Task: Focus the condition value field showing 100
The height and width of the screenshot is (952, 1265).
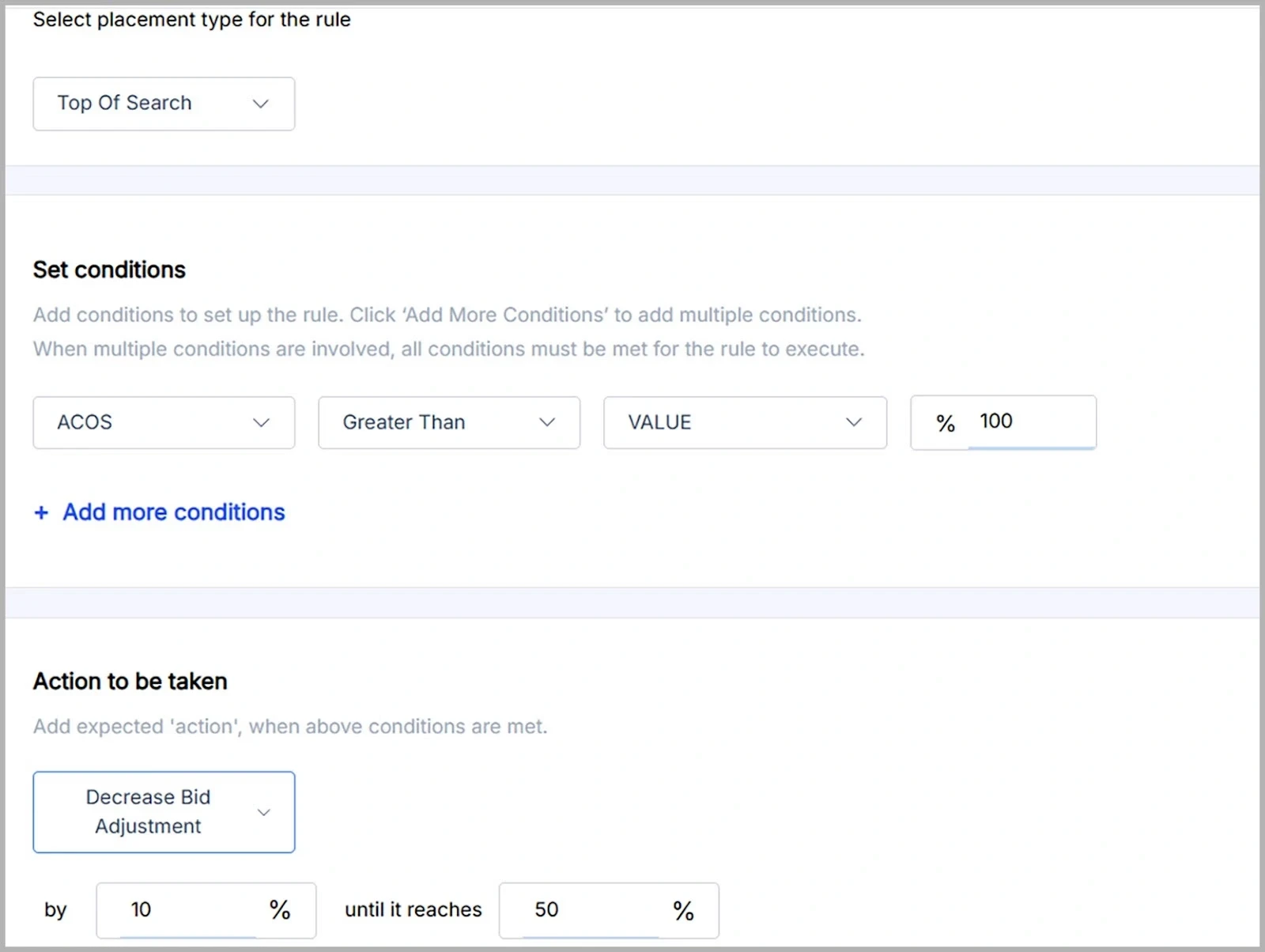Action: [x=1003, y=423]
